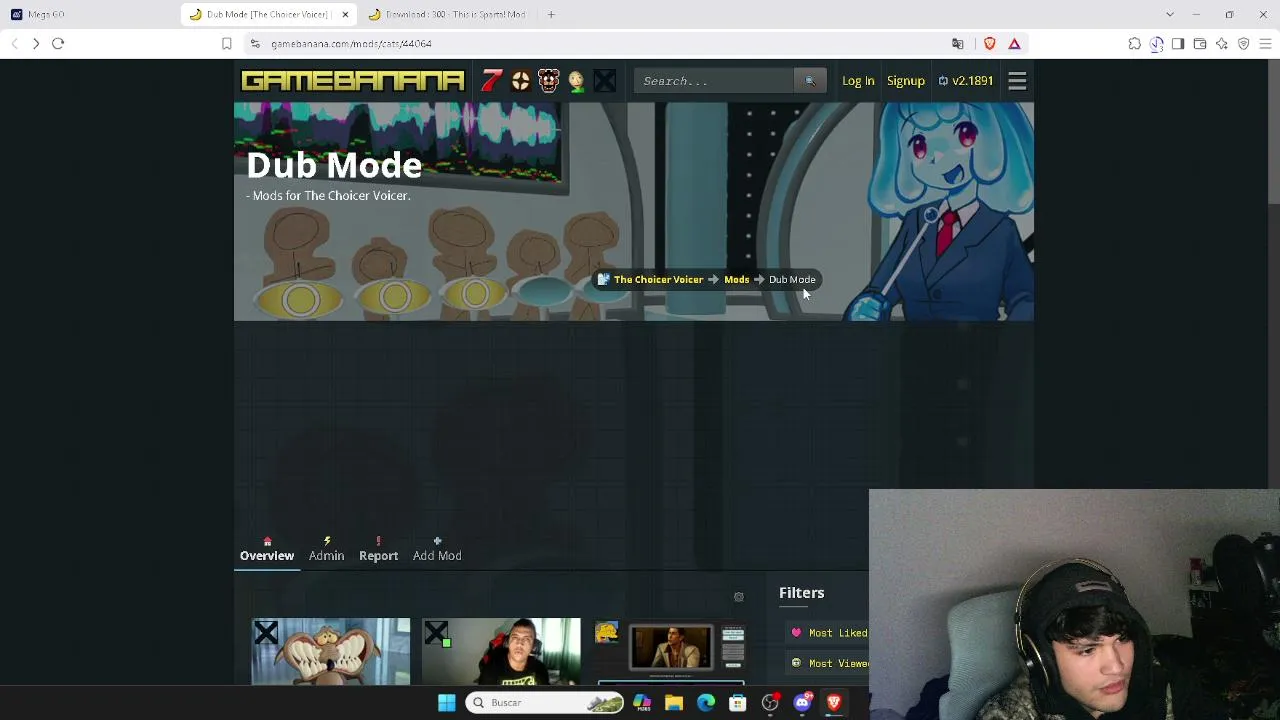1280x720 pixels.
Task: Open Microsoft Store from the taskbar
Action: tap(738, 703)
